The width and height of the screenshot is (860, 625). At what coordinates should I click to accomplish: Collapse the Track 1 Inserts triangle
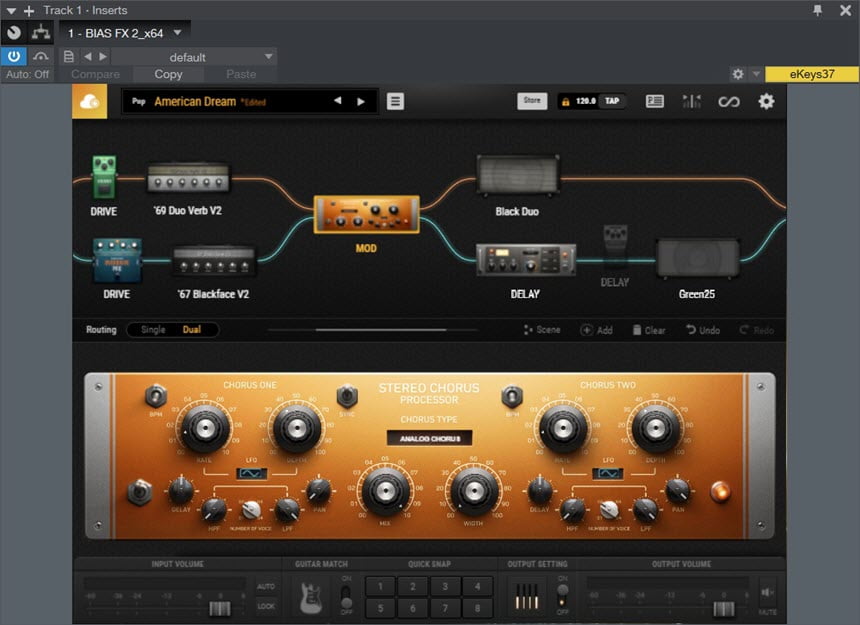tap(11, 10)
